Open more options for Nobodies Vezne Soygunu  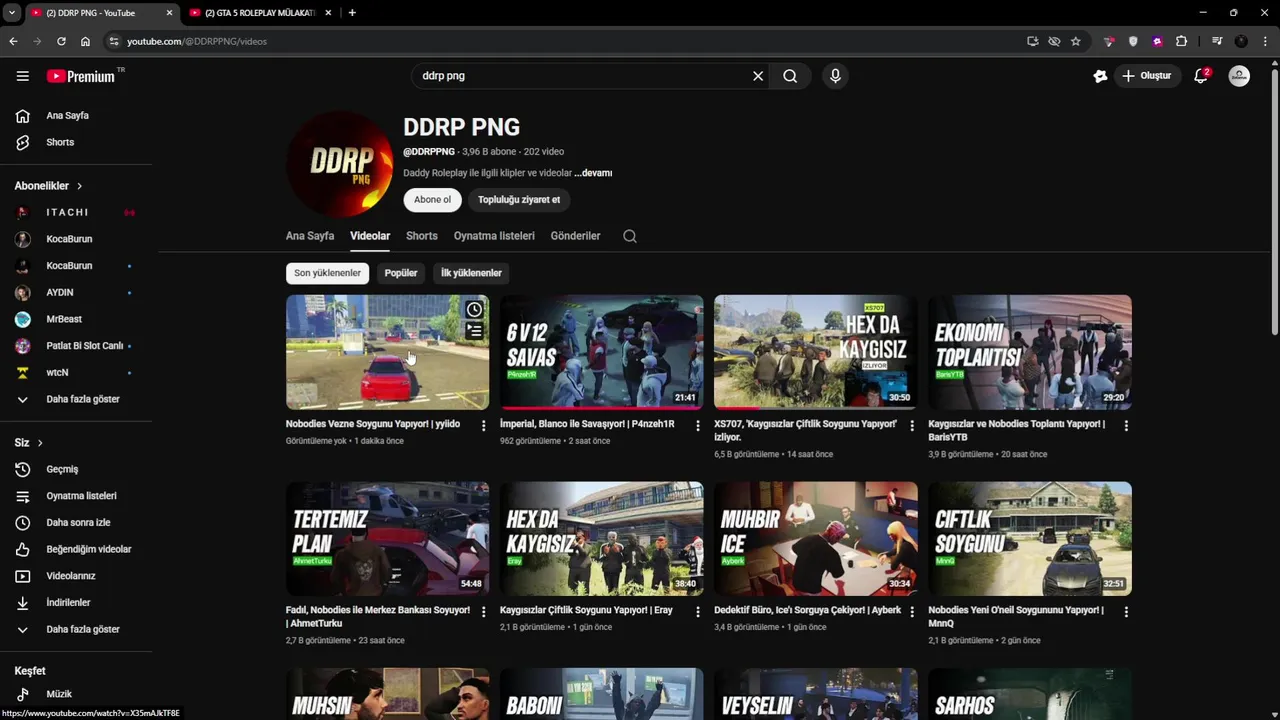click(x=484, y=426)
